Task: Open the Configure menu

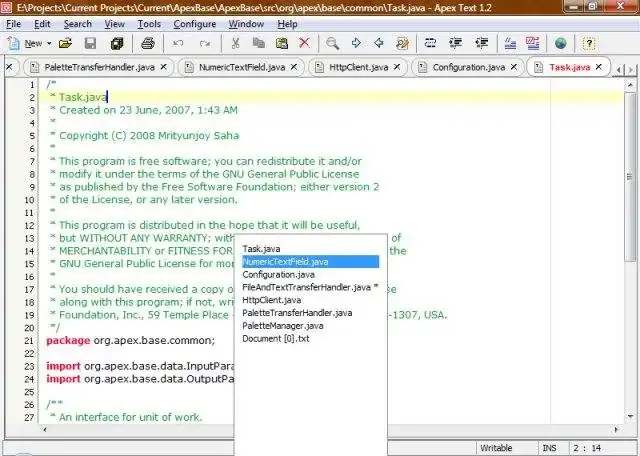Action: click(x=195, y=24)
